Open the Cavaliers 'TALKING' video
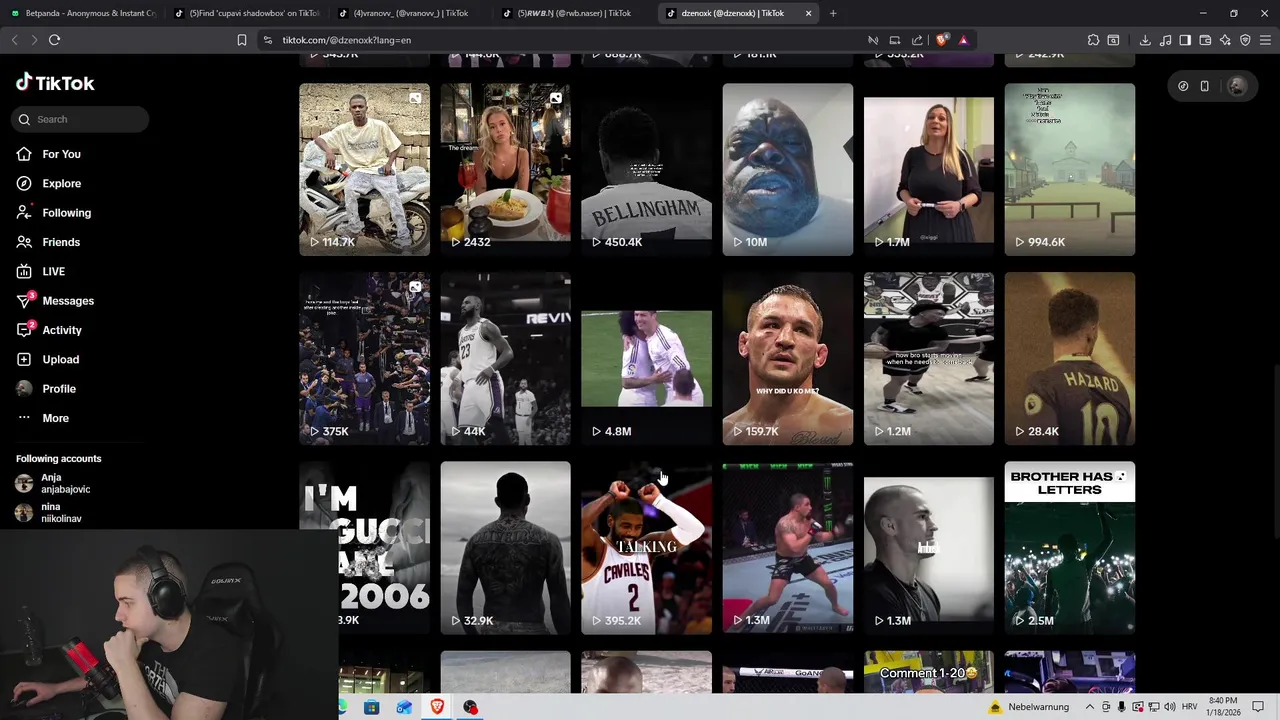The height and width of the screenshot is (720, 1280). 646,547
